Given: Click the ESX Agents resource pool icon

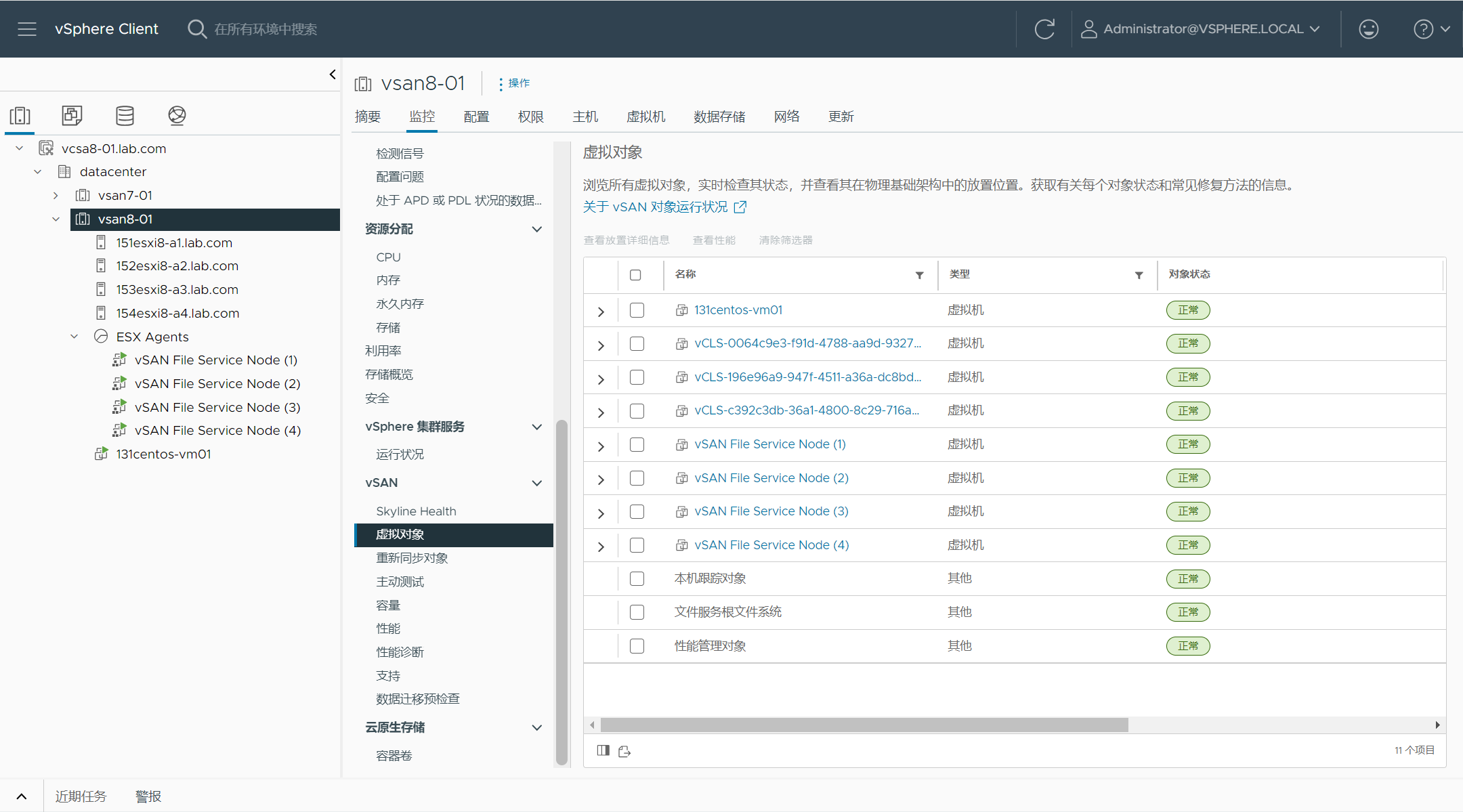Looking at the screenshot, I should pos(101,336).
